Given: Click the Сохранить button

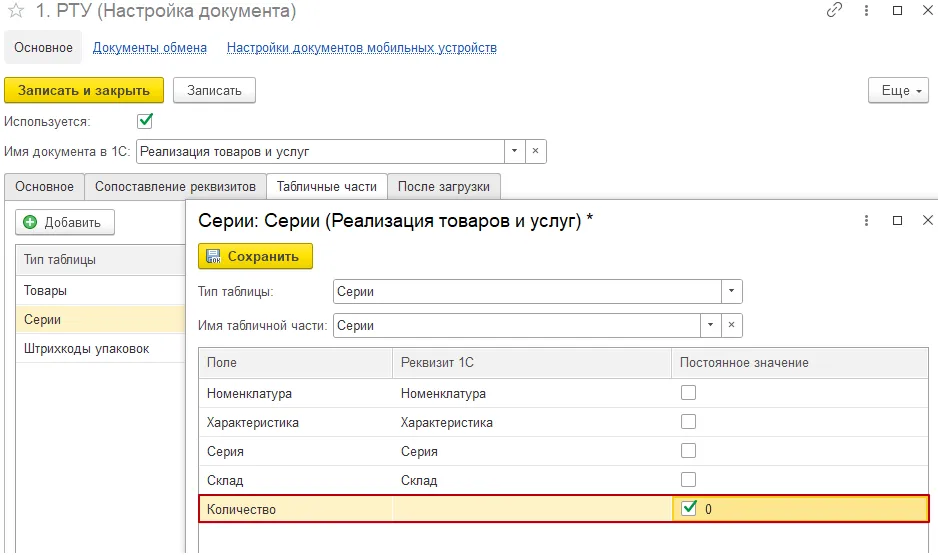Looking at the screenshot, I should point(255,256).
